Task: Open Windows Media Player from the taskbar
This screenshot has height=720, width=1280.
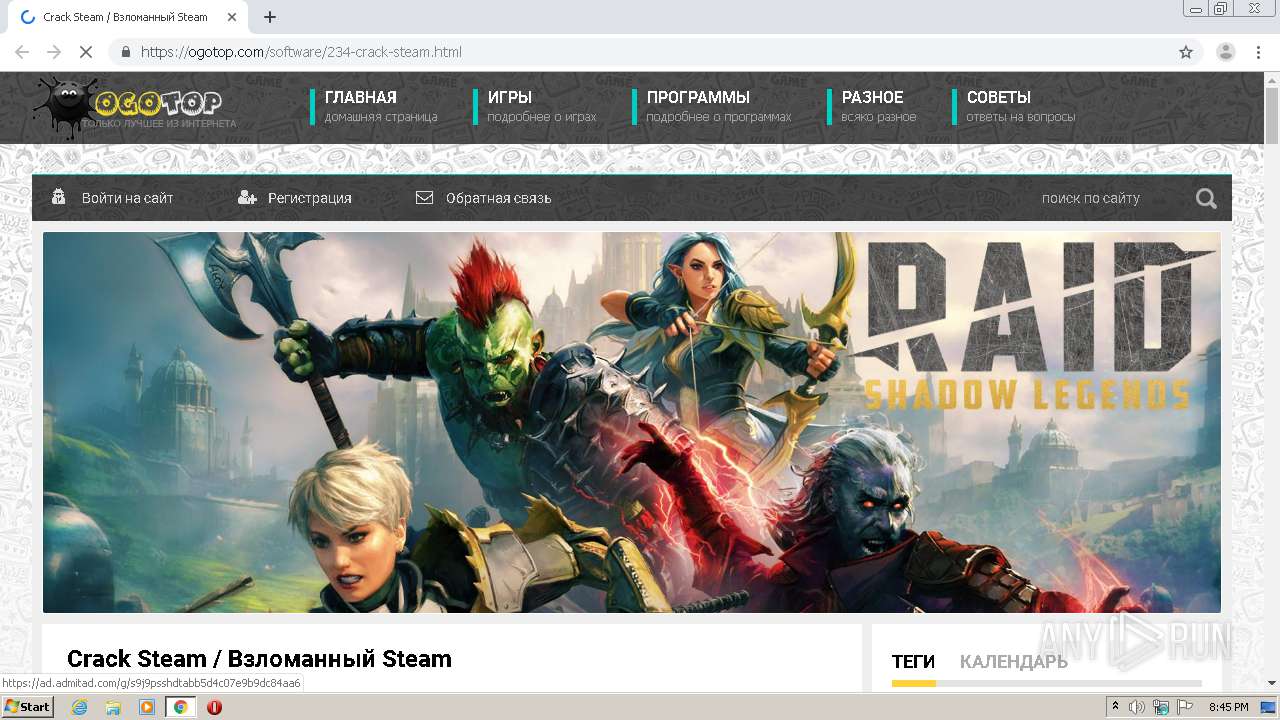Action: (x=147, y=707)
